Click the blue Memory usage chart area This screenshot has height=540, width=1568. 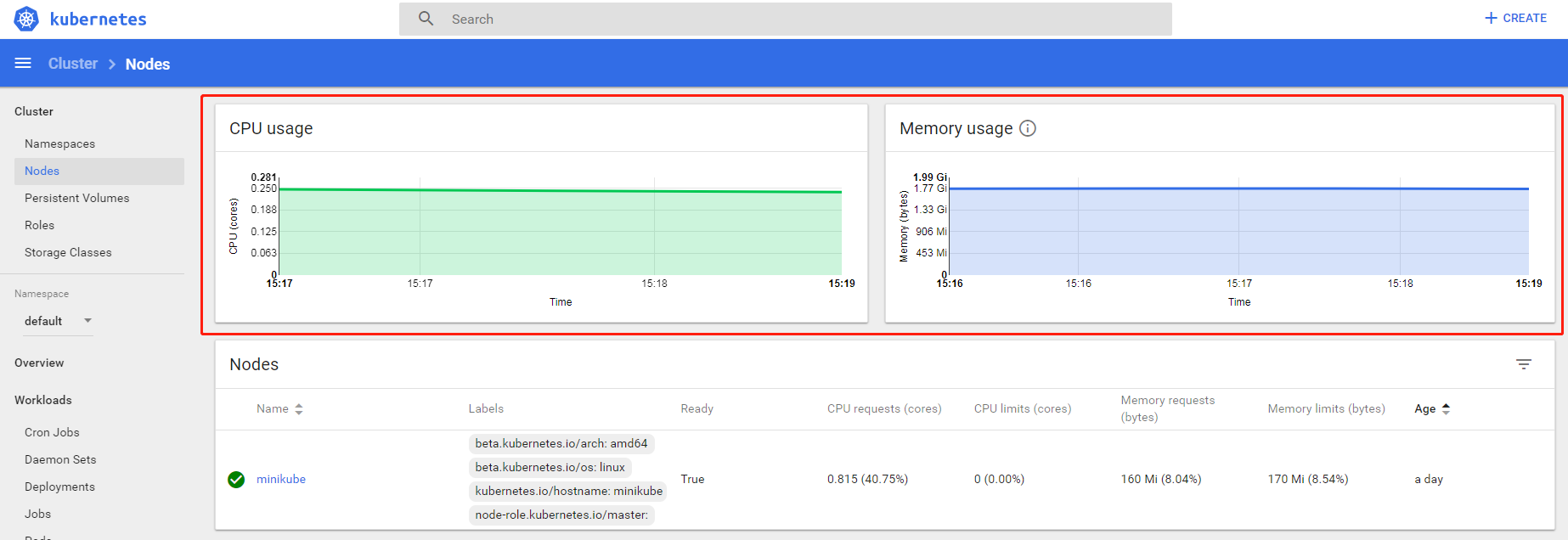point(1239,231)
